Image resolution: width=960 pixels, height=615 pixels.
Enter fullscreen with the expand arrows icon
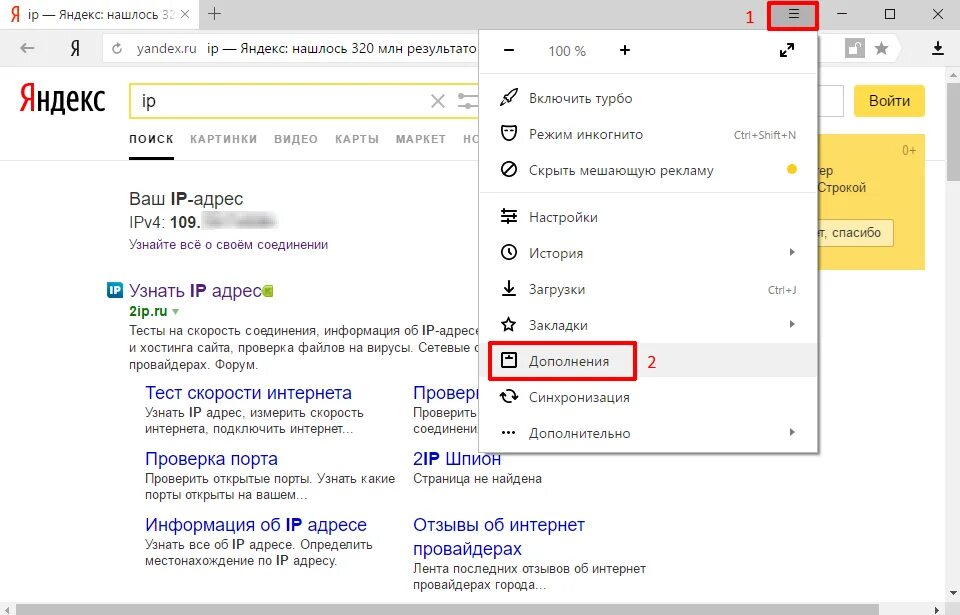tap(787, 50)
